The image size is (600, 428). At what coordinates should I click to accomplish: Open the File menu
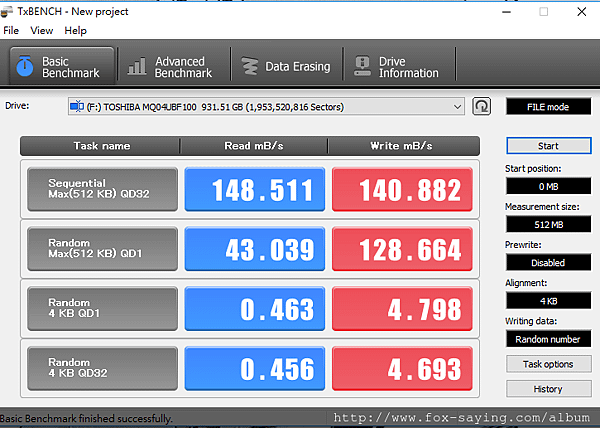[x=11, y=31]
